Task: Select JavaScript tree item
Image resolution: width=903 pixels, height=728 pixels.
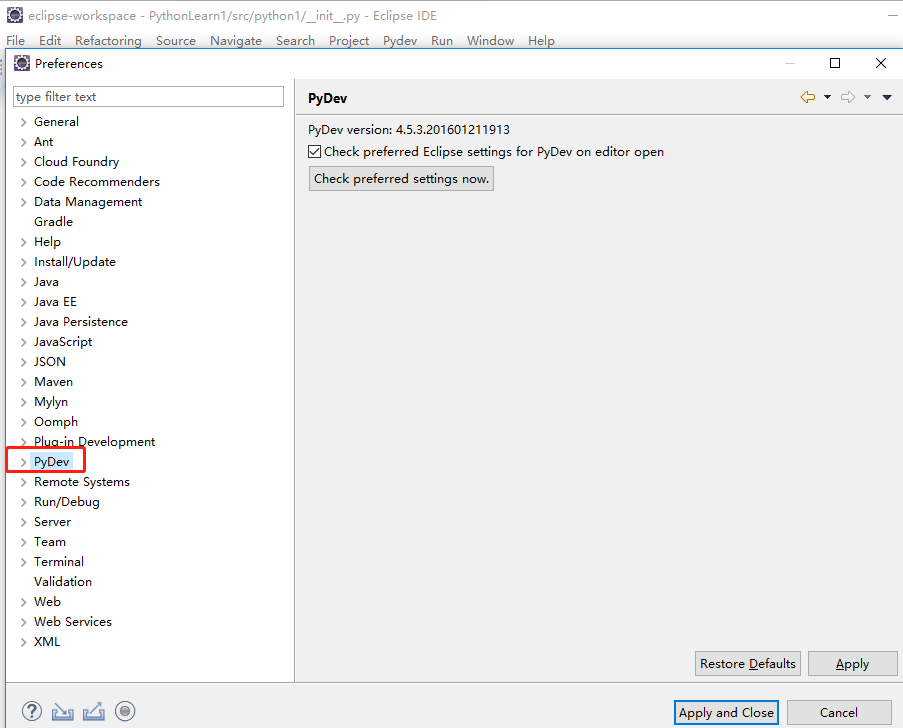Action: 63,342
